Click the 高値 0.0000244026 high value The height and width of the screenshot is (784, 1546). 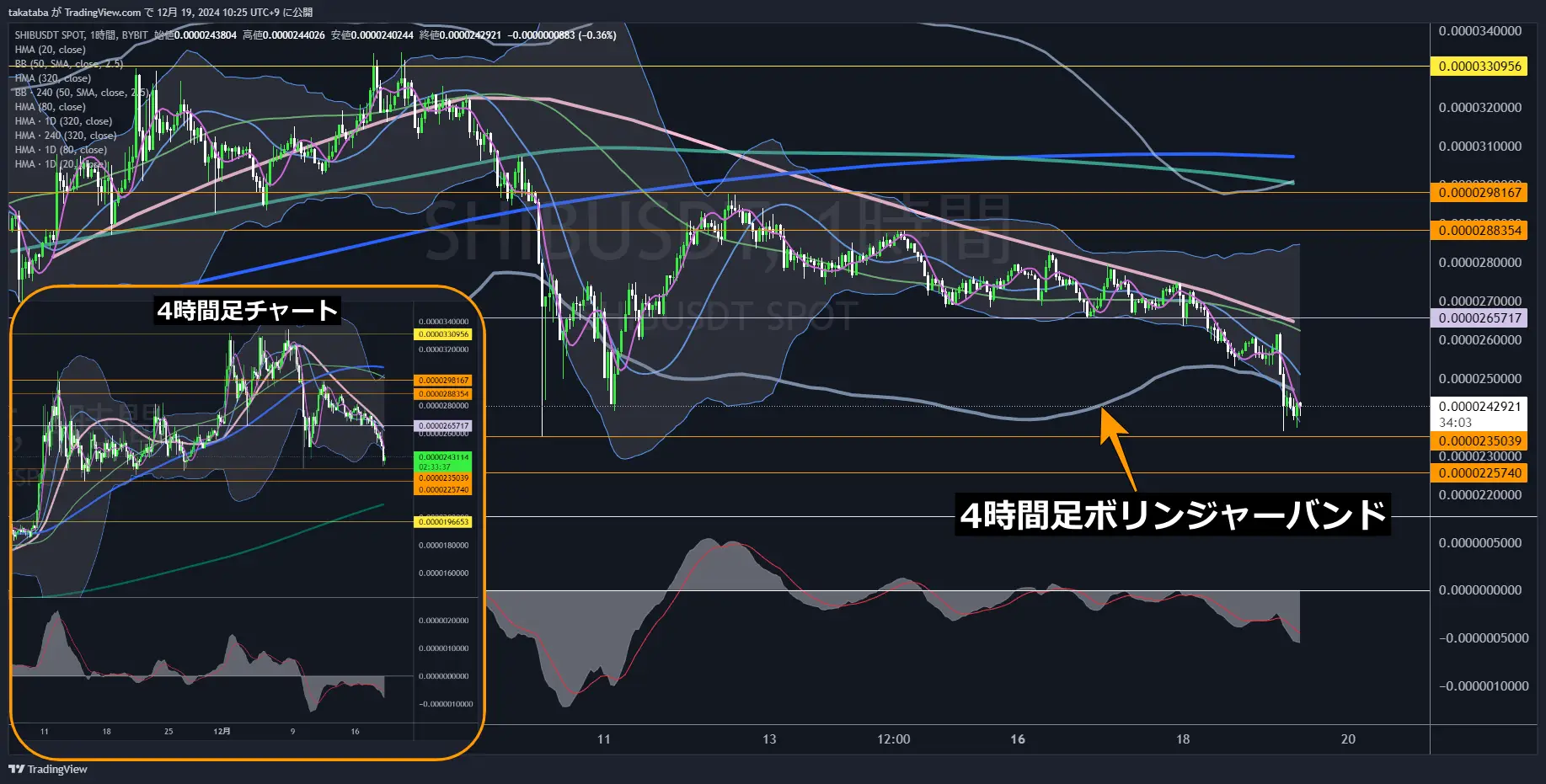pos(284,35)
